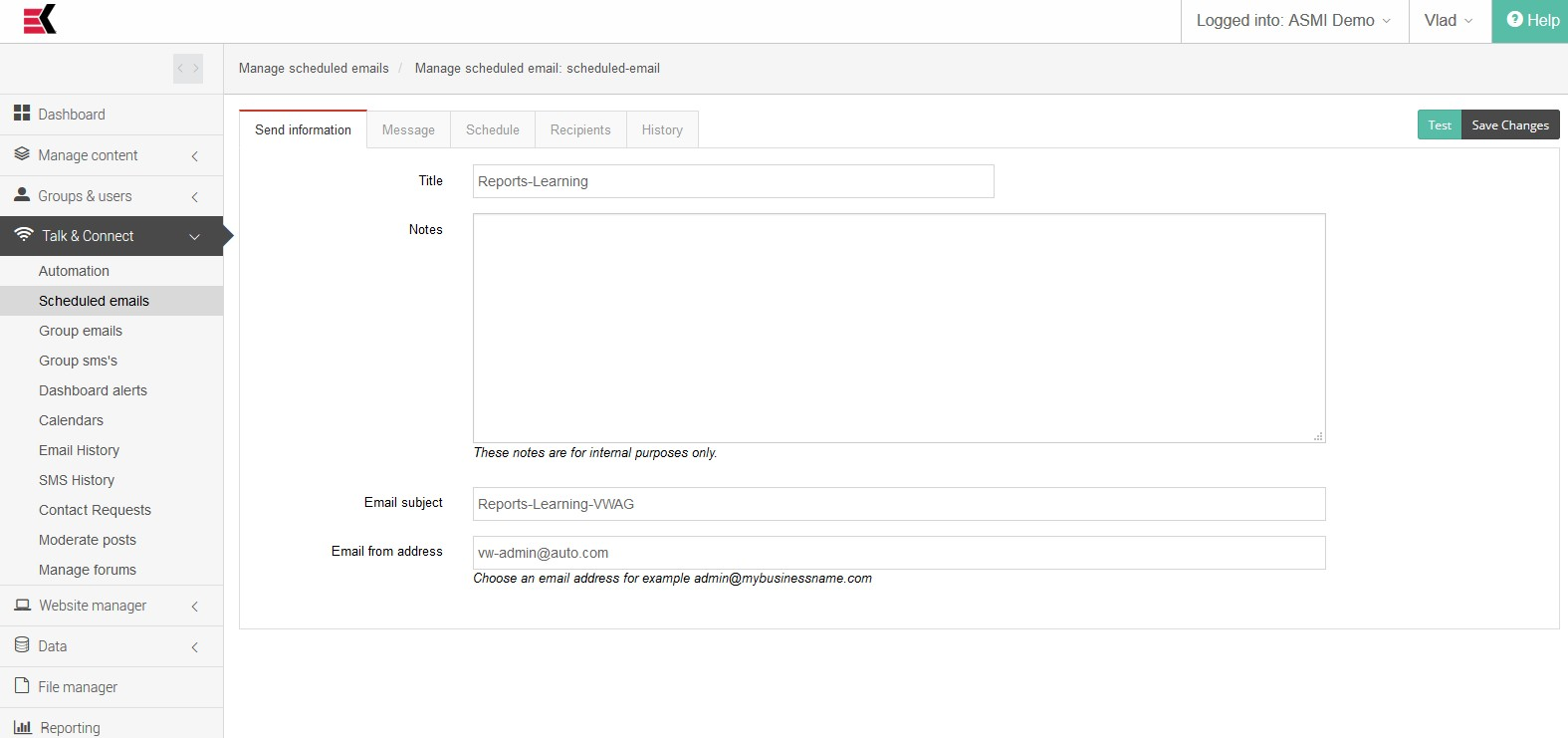The image size is (1568, 738).
Task: Select the Send information tab
Action: click(303, 129)
